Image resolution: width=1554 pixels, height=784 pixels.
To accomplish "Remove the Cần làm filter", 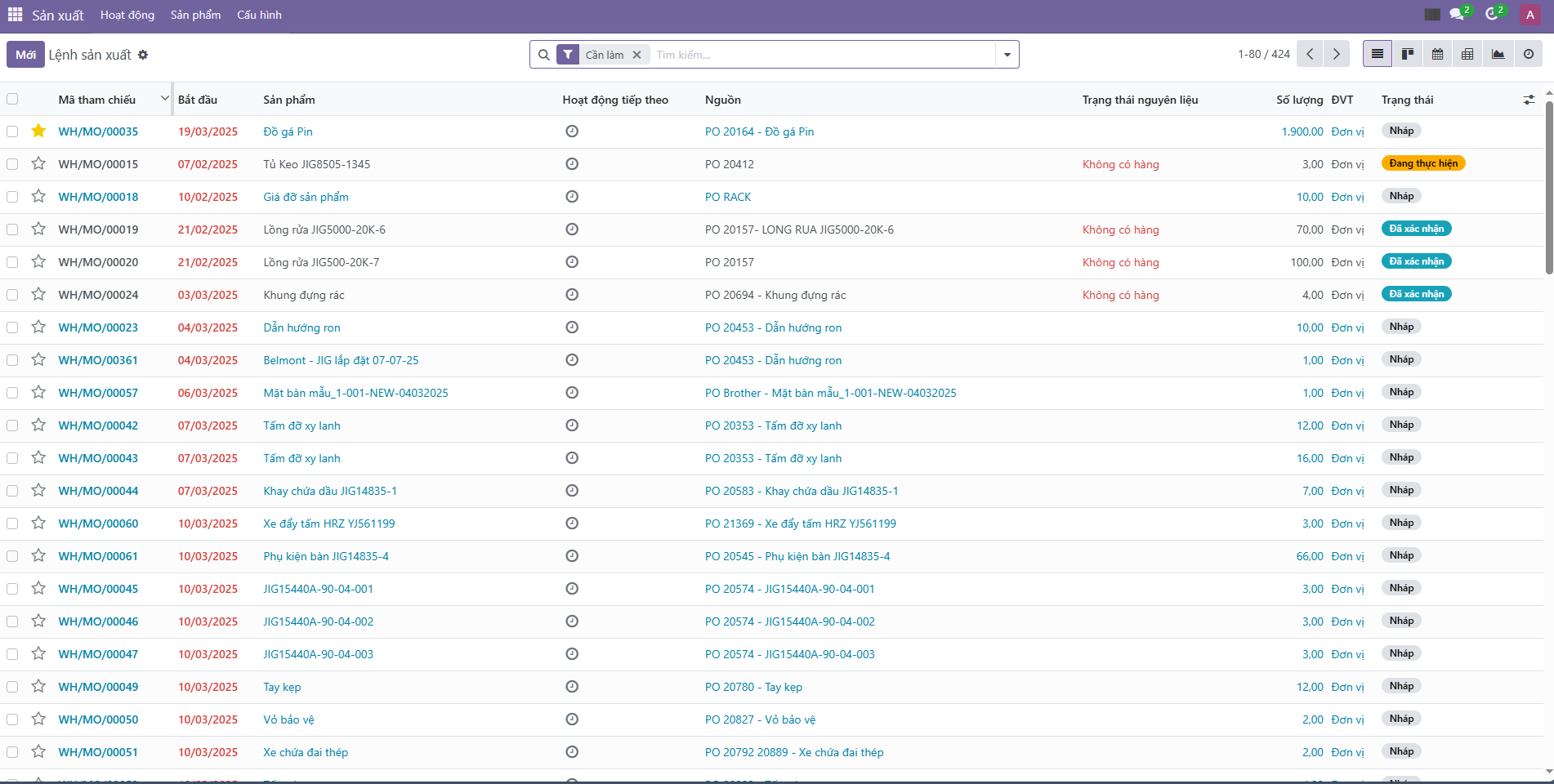I will (636, 55).
